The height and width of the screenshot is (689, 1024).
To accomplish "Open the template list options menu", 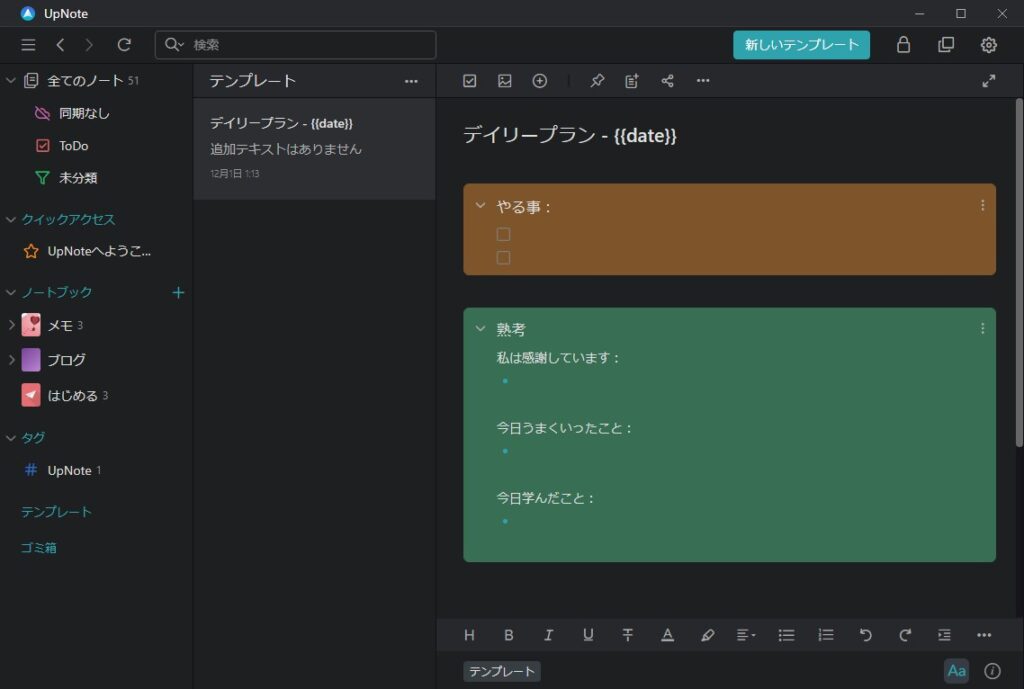I will 411,80.
